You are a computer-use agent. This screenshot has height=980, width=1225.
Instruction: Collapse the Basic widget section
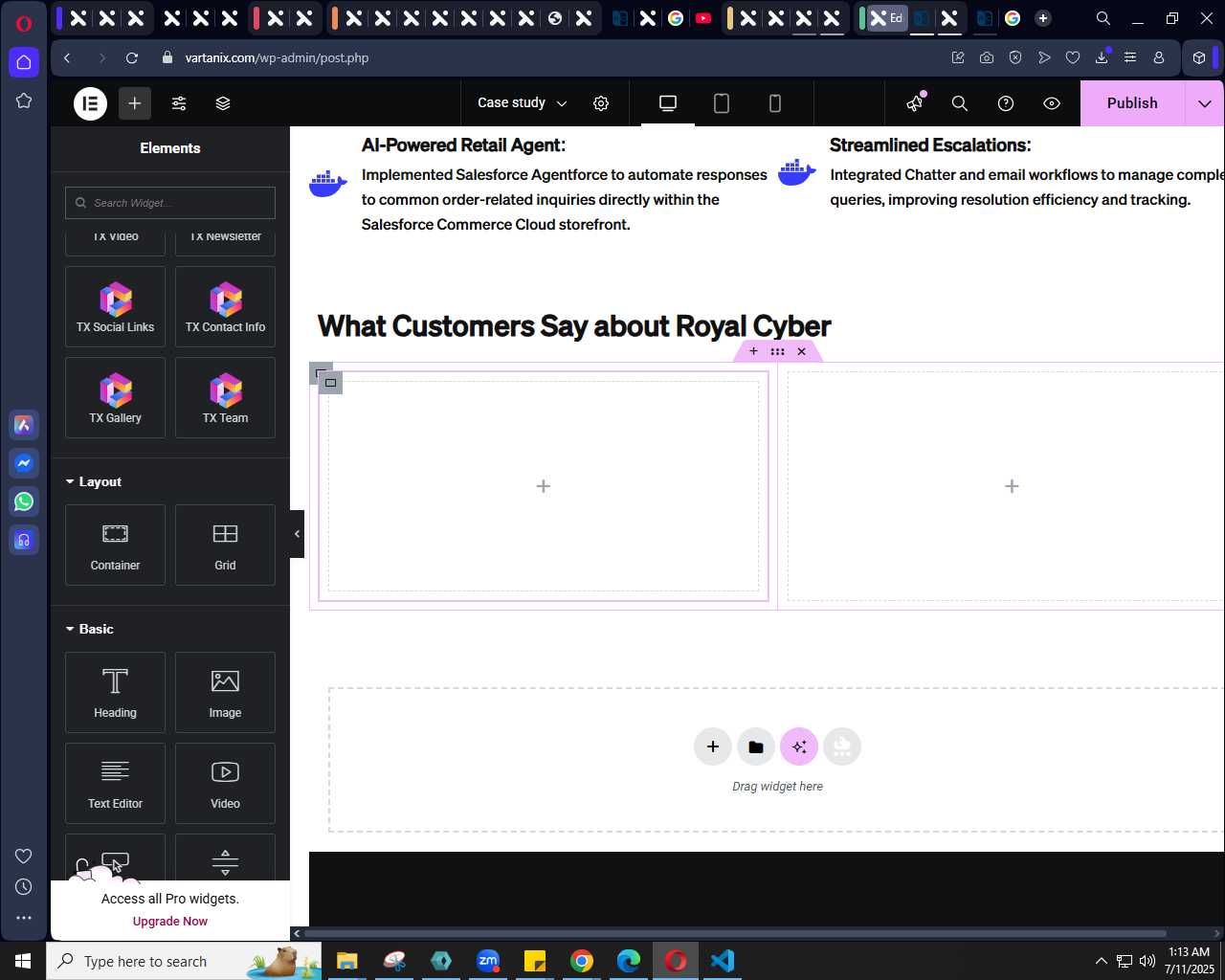[90, 630]
